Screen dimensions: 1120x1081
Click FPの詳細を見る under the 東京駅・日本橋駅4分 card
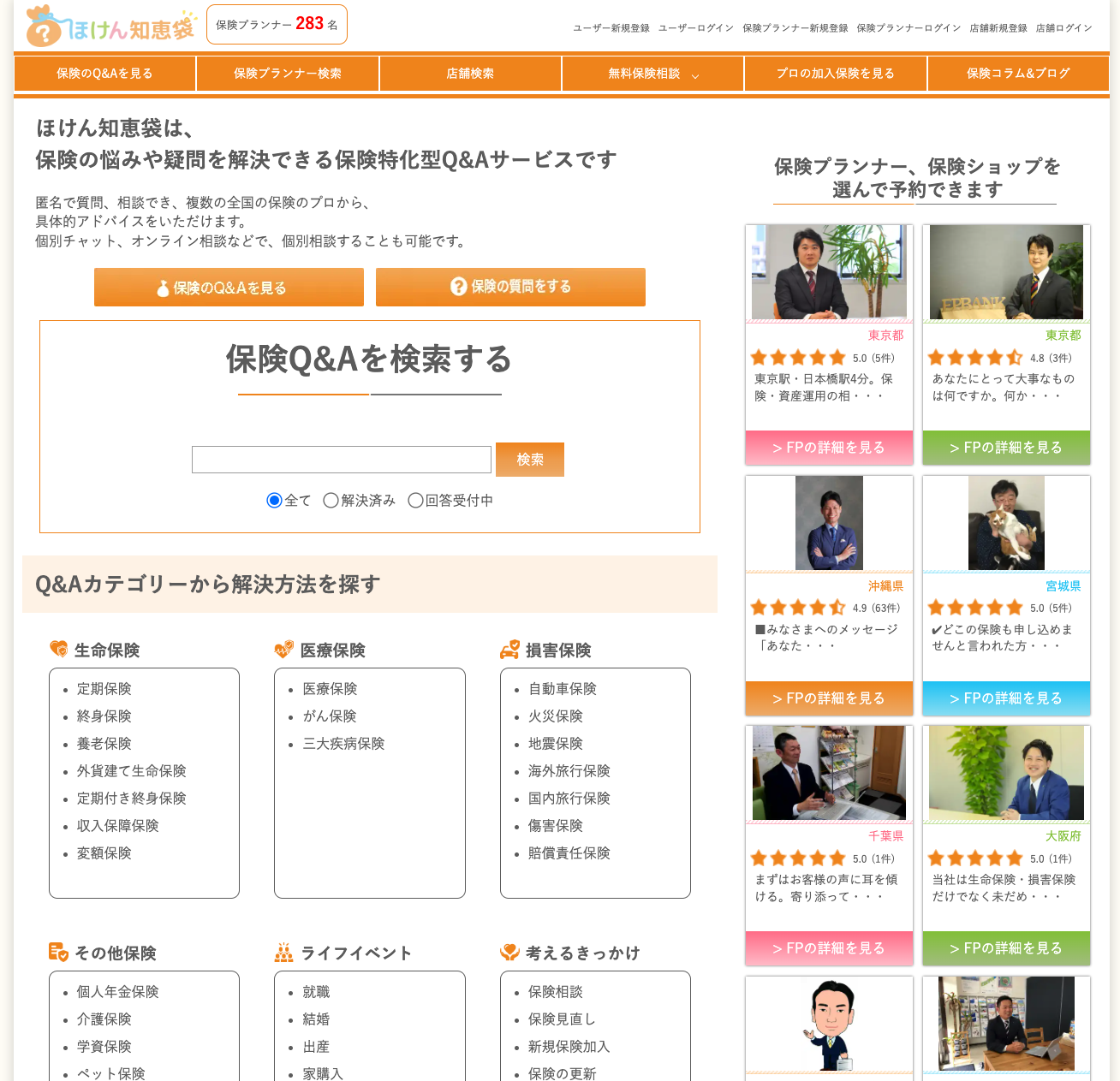829,448
